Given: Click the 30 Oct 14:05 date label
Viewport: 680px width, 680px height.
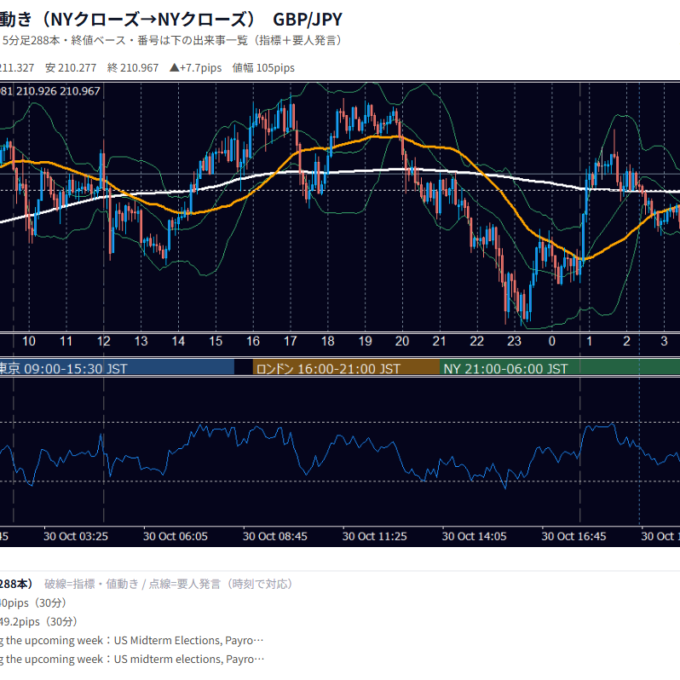Looking at the screenshot, I should 474,536.
